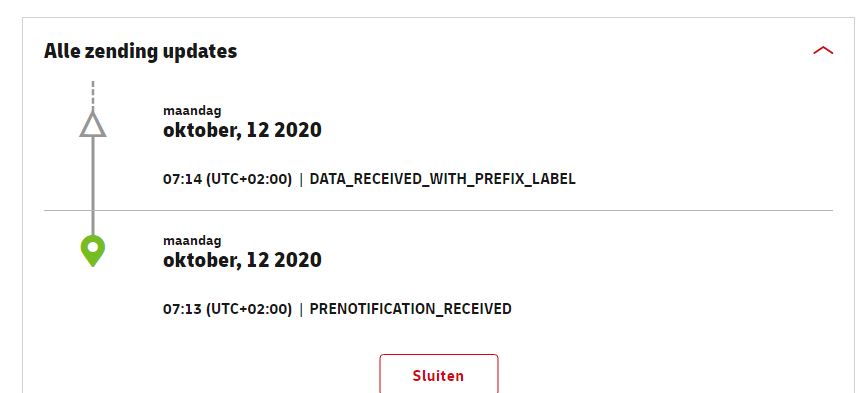Click the date above the 07:14 entry
863x393 pixels.
(242, 130)
